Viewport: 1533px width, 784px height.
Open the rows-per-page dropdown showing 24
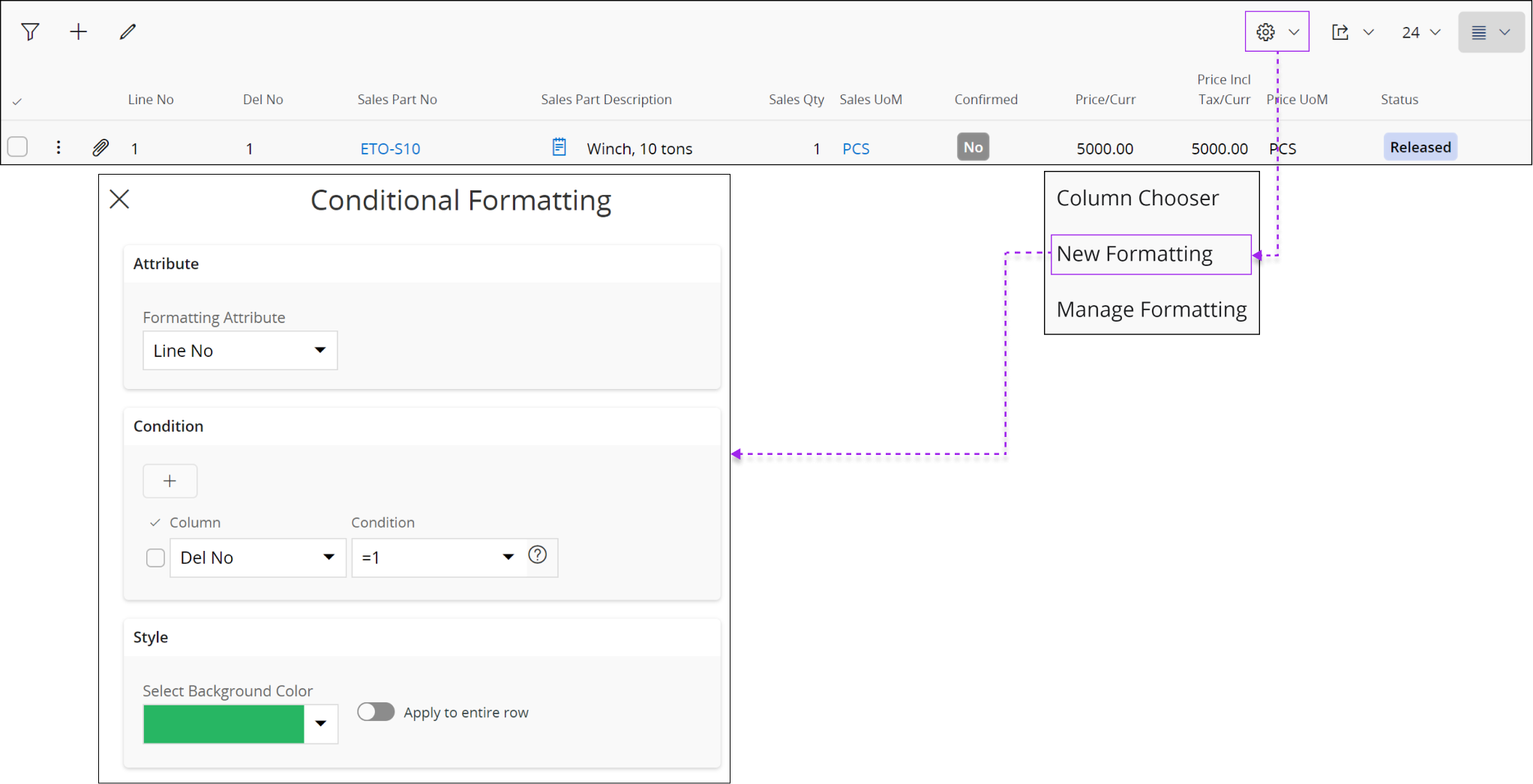pyautogui.click(x=1420, y=31)
